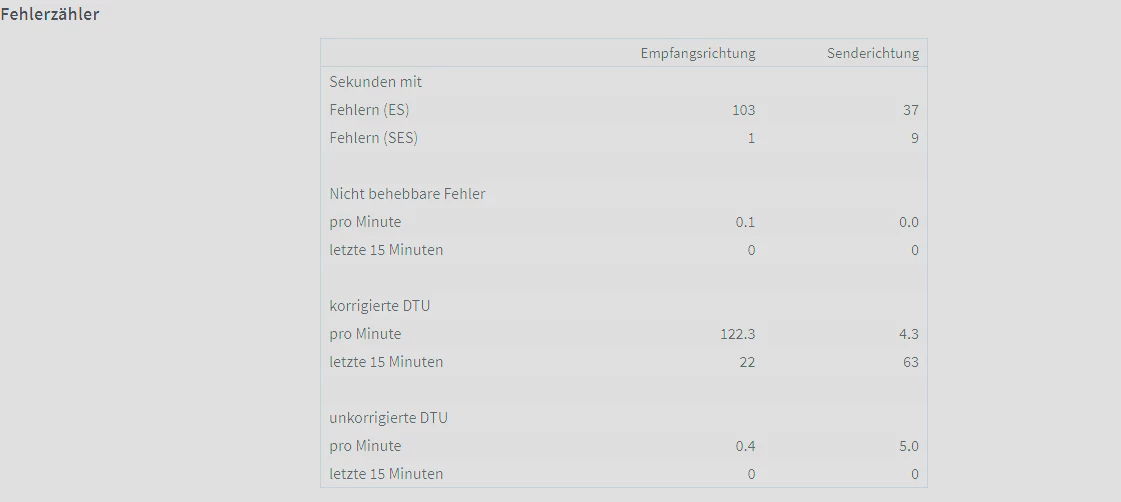Click the Fehlern (ES) row label
This screenshot has width=1121, height=502.
pos(369,110)
